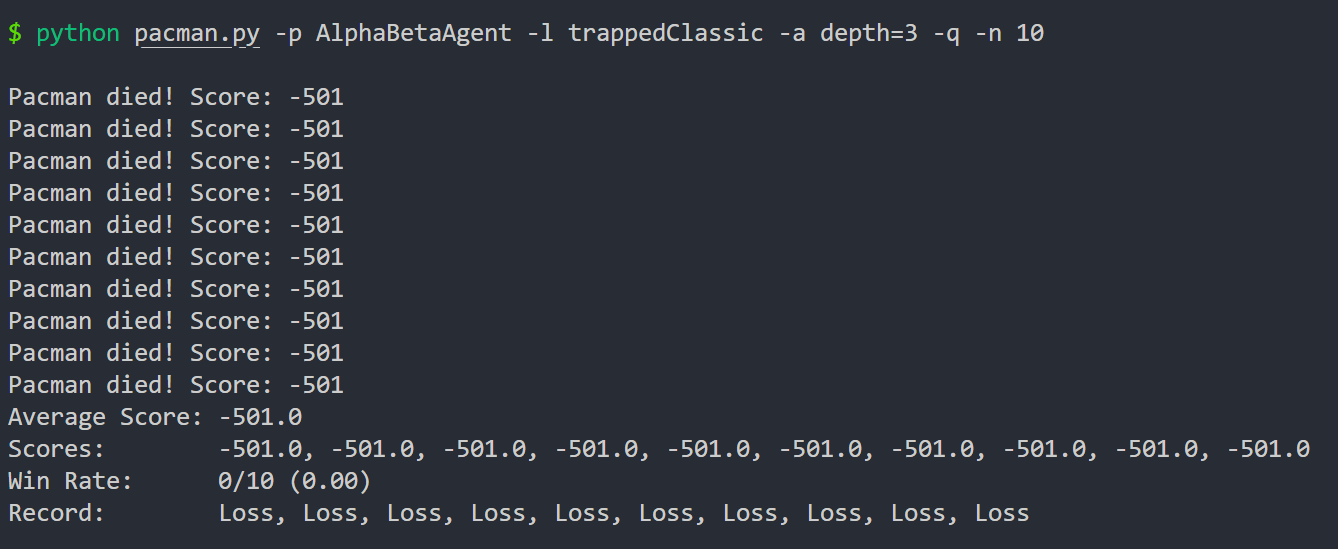Click the green dollar prompt symbol
Screen dimensions: 1338x549
point(15,34)
